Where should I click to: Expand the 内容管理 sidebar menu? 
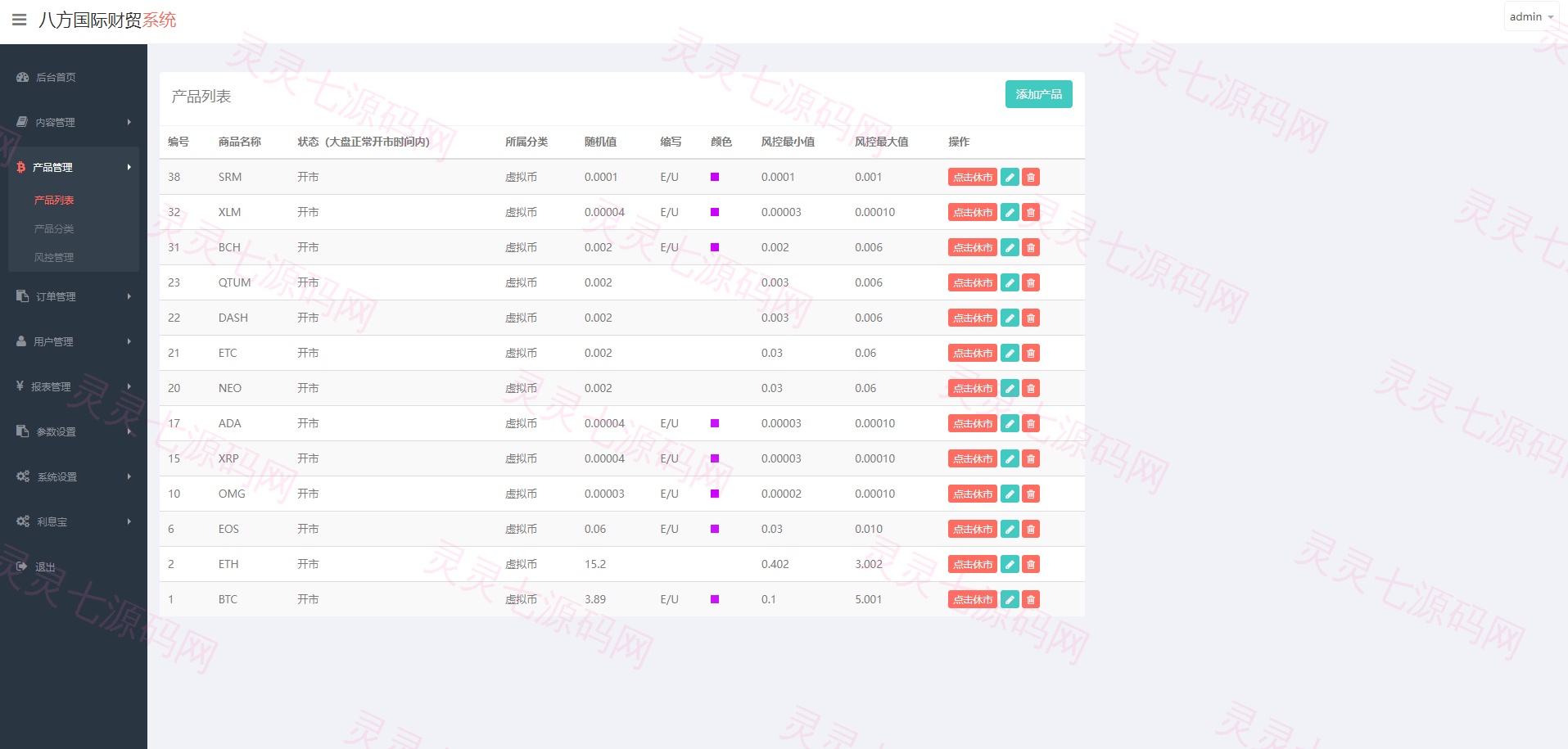click(74, 122)
